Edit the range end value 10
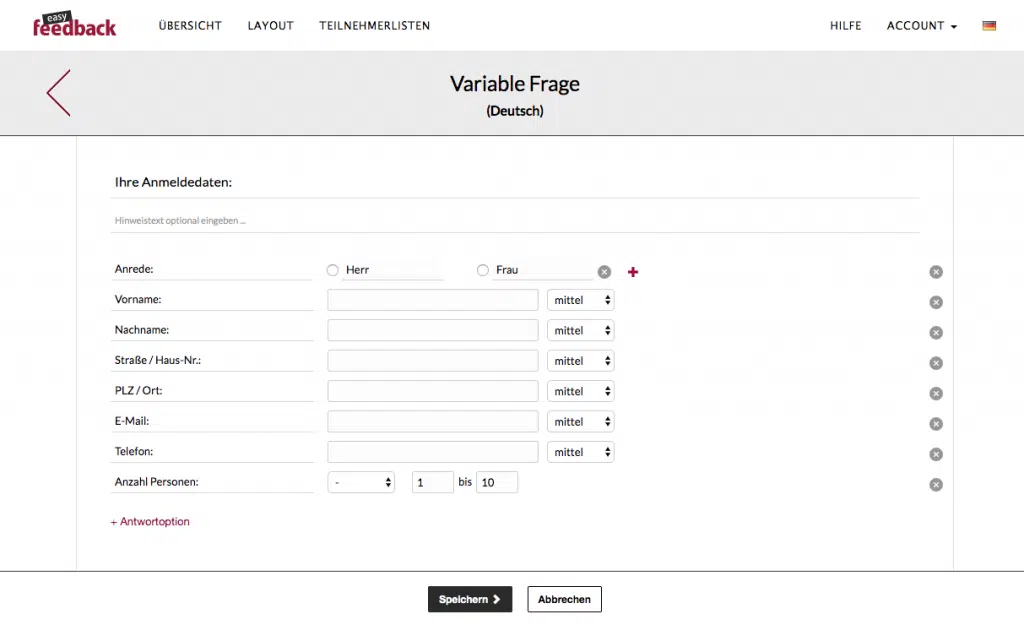This screenshot has height=625, width=1024. (x=497, y=482)
